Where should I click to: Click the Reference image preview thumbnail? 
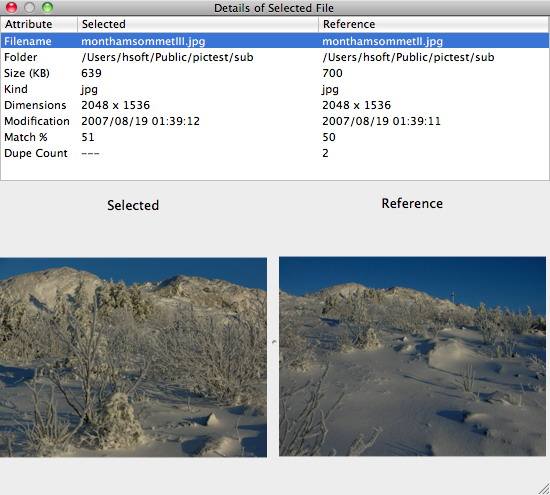point(412,356)
